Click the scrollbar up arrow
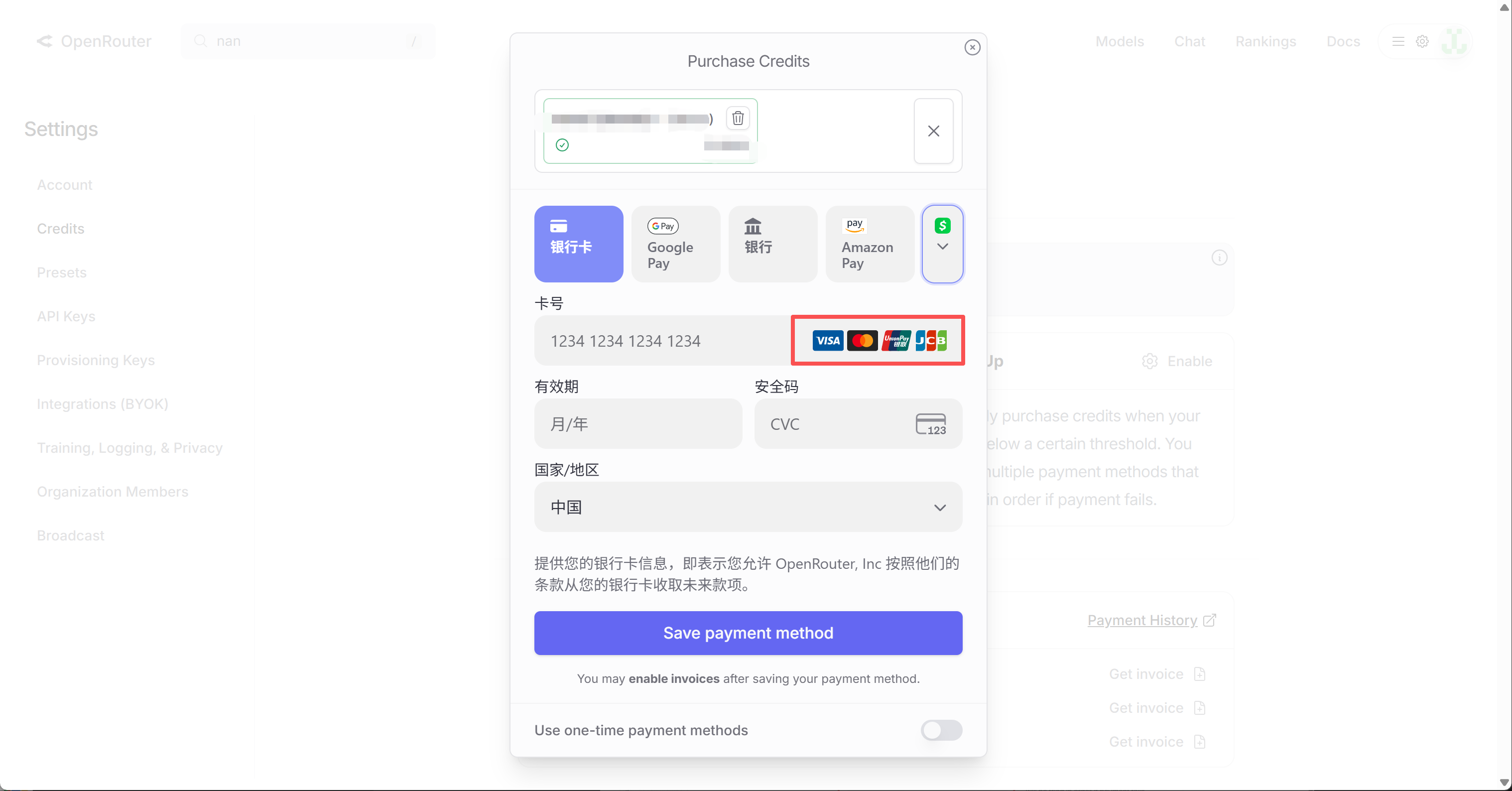The image size is (1512, 791). 1505,7
